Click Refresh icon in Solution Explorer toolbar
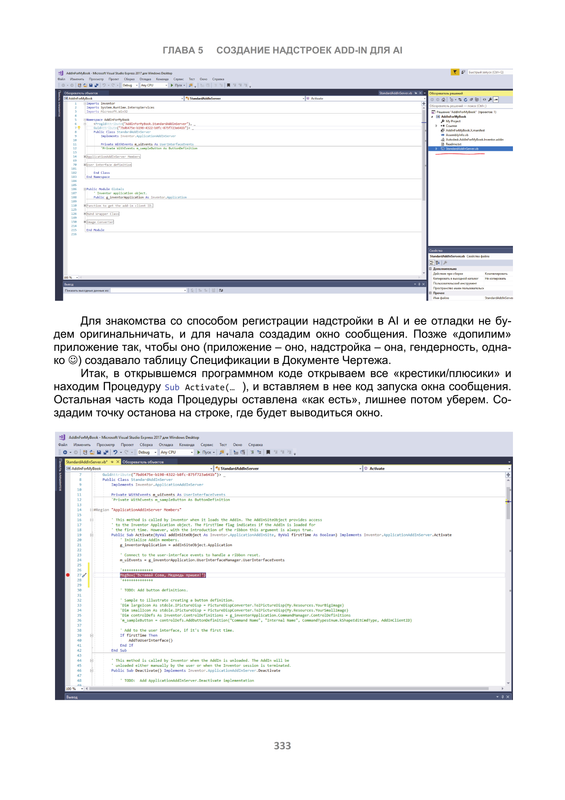Viewport: 565px width, 800px height. pos(465,99)
